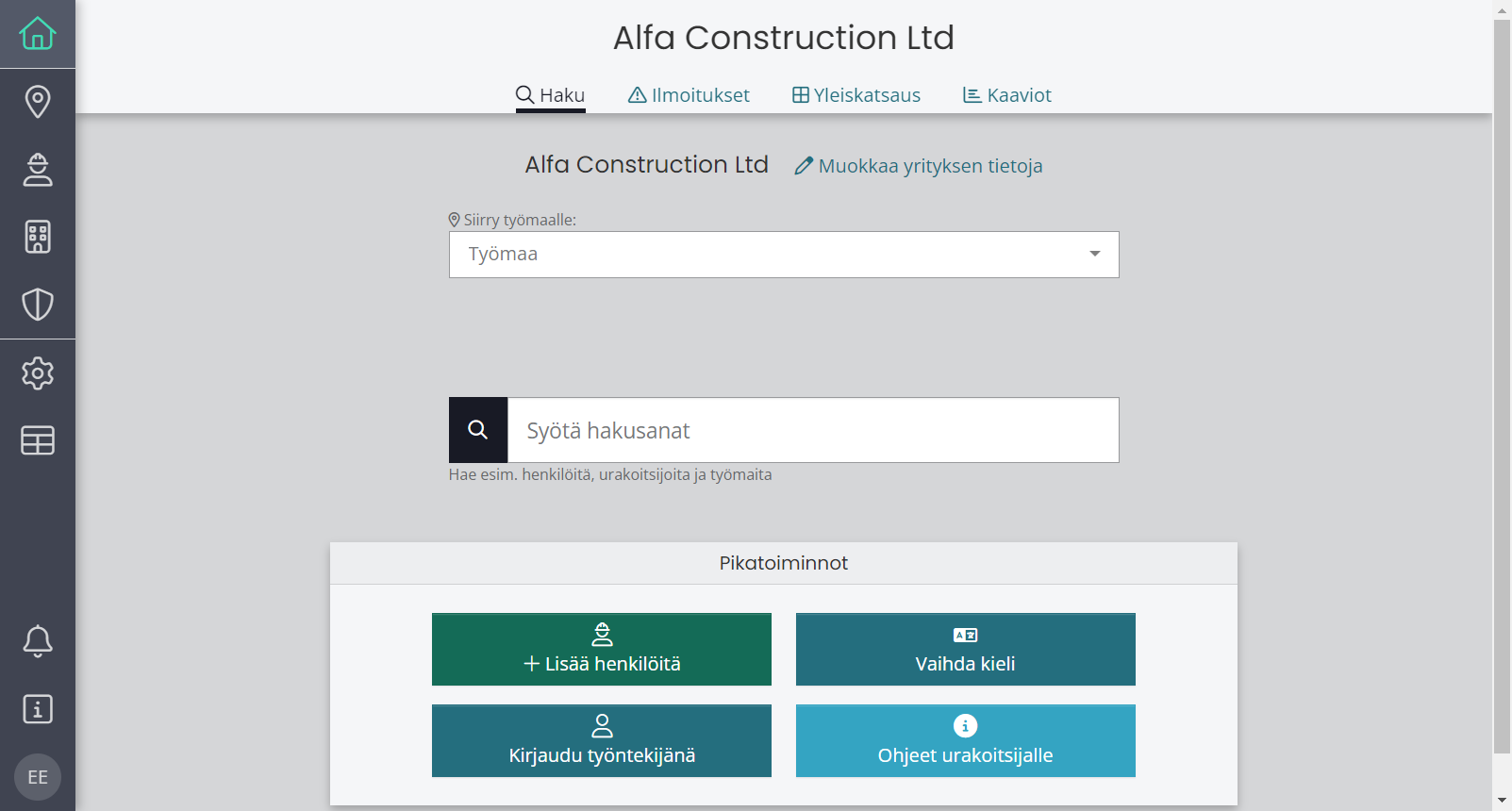
Task: Open the worker helmet sidebar icon
Action: pyautogui.click(x=38, y=170)
